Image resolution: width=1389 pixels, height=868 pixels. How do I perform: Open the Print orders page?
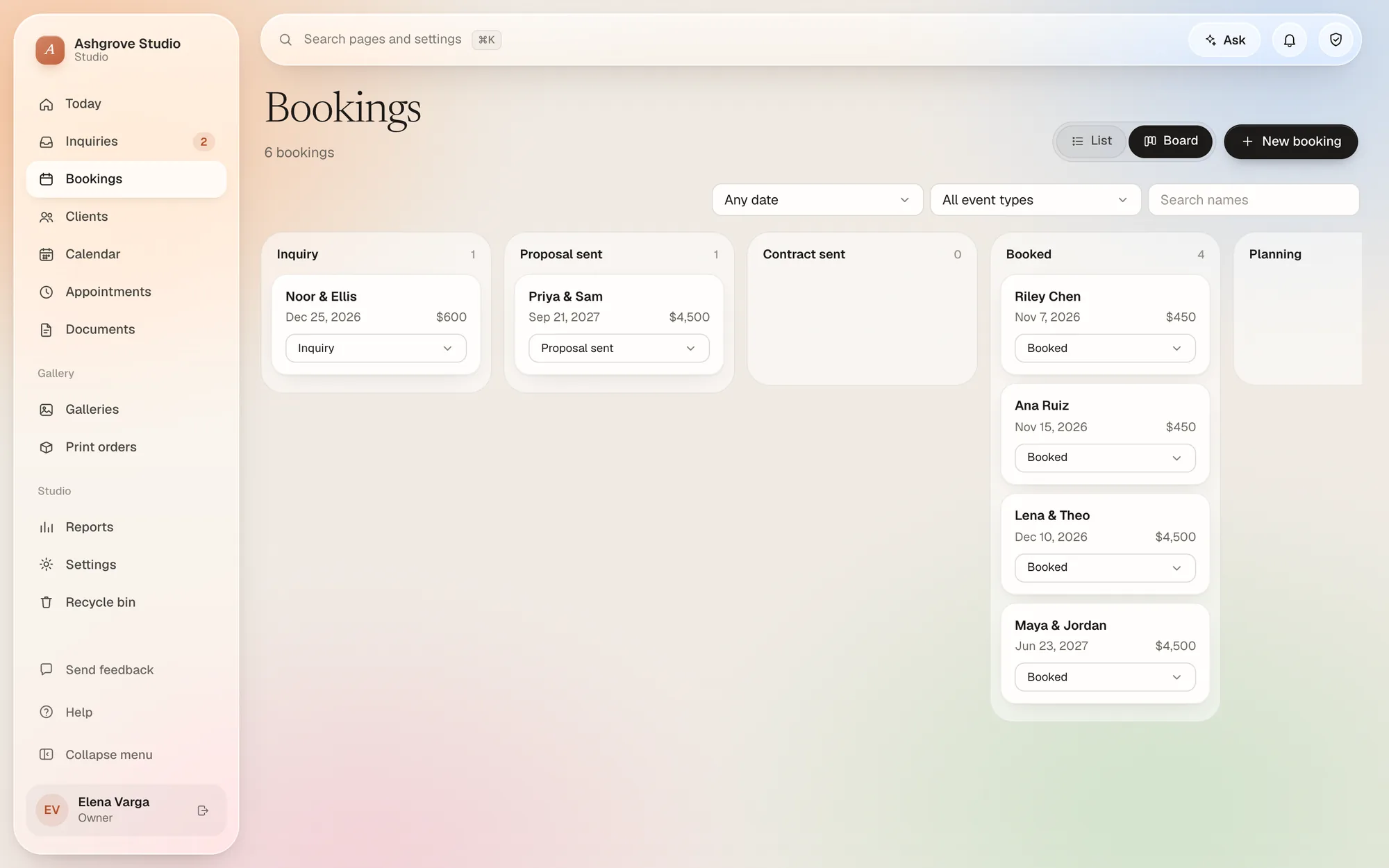[126, 447]
